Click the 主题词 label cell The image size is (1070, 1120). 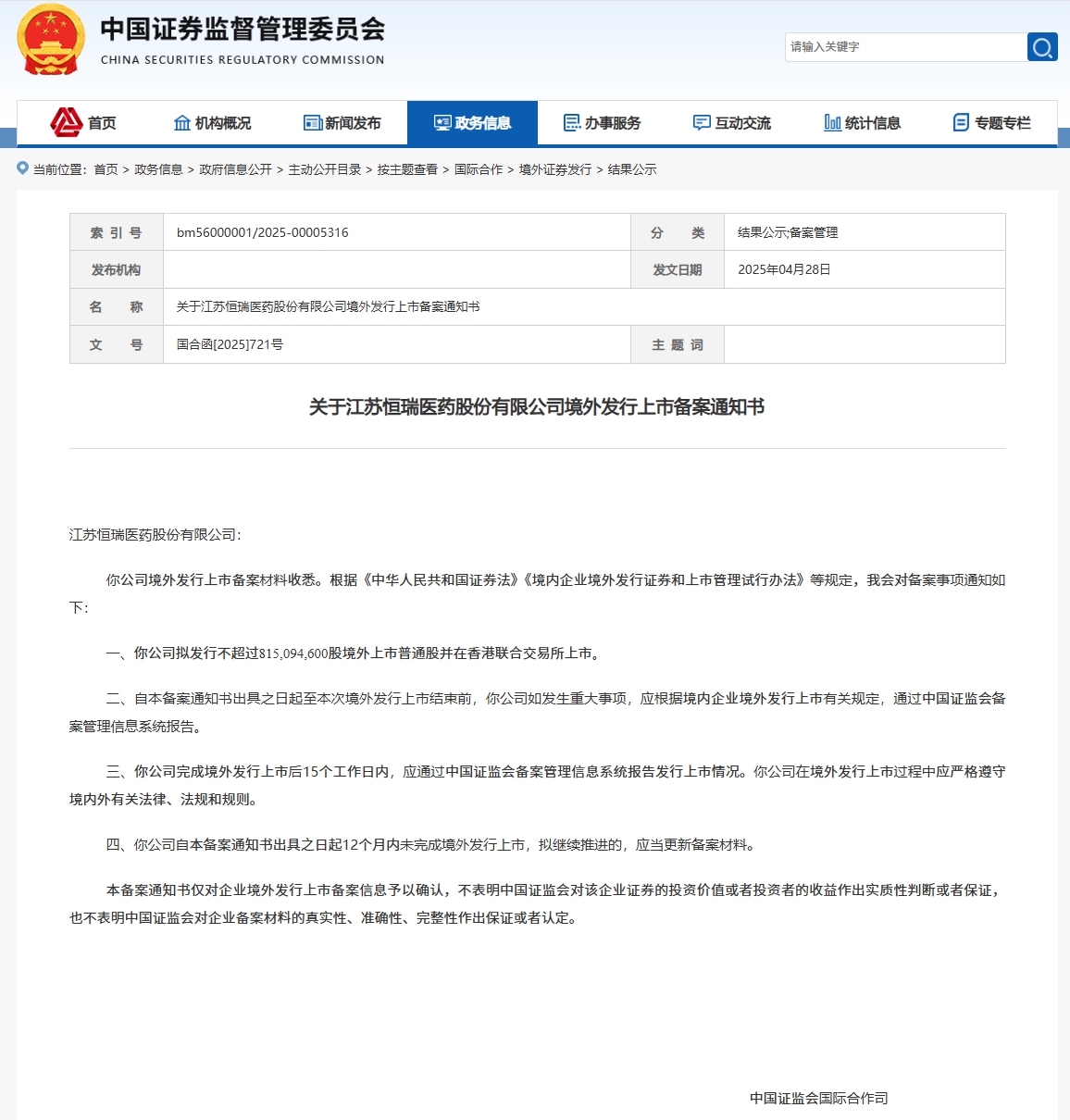pos(678,344)
